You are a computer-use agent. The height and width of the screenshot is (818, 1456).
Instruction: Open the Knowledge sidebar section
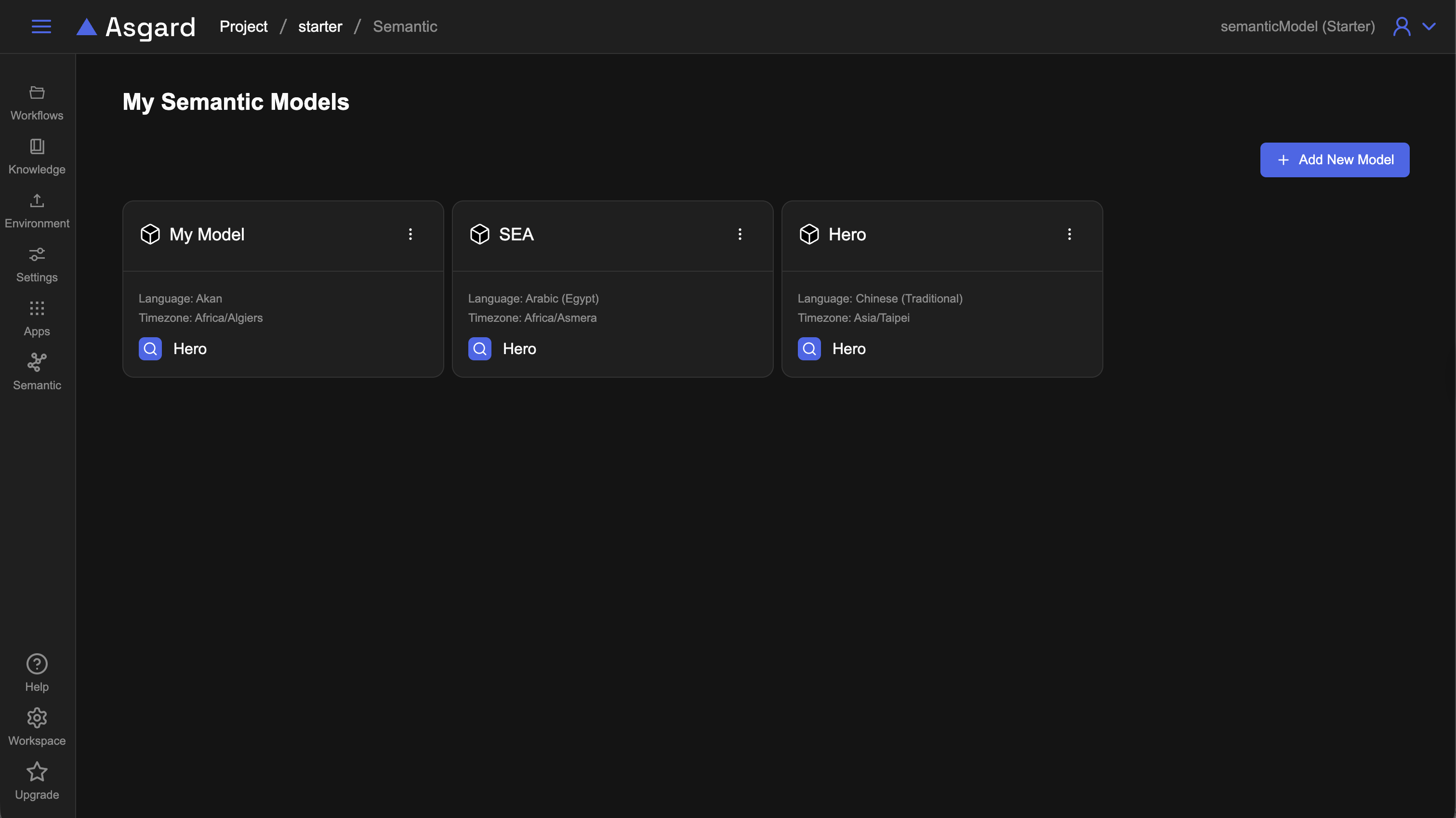[x=37, y=157]
